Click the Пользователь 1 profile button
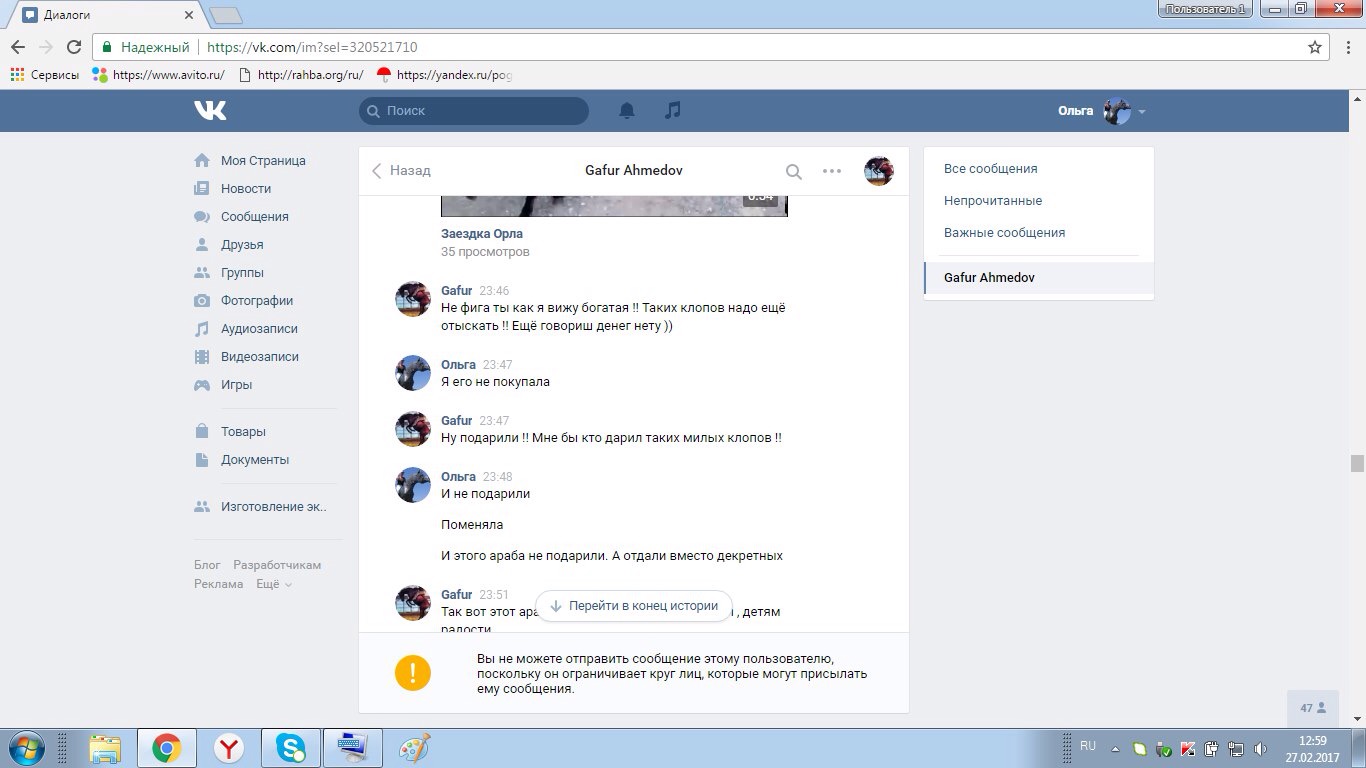 (1206, 9)
